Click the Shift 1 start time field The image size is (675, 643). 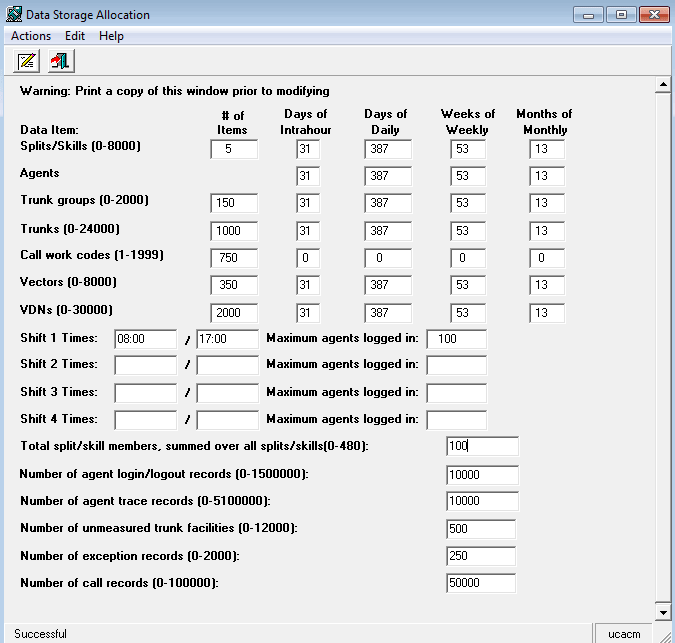click(x=146, y=339)
